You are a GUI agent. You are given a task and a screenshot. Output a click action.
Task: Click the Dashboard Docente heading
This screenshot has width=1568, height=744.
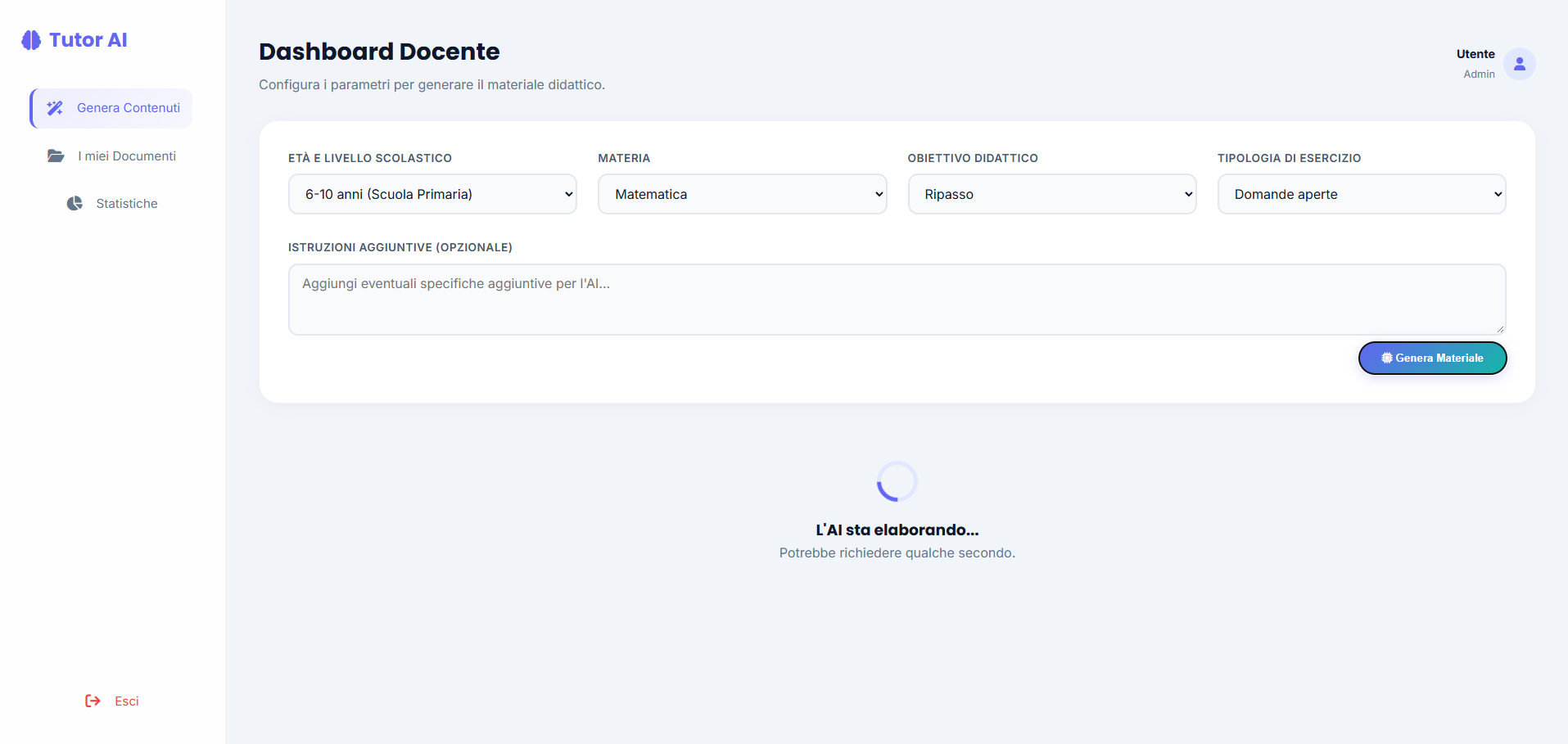[379, 52]
